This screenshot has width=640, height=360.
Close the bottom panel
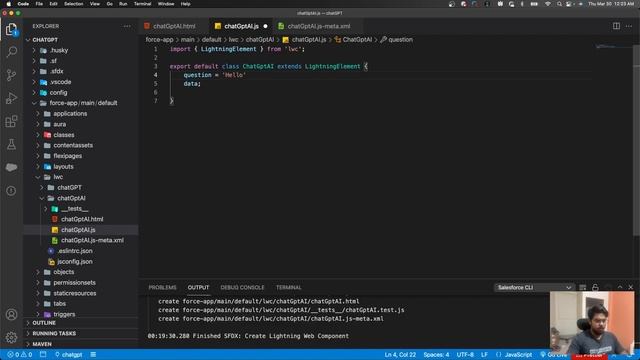point(631,287)
